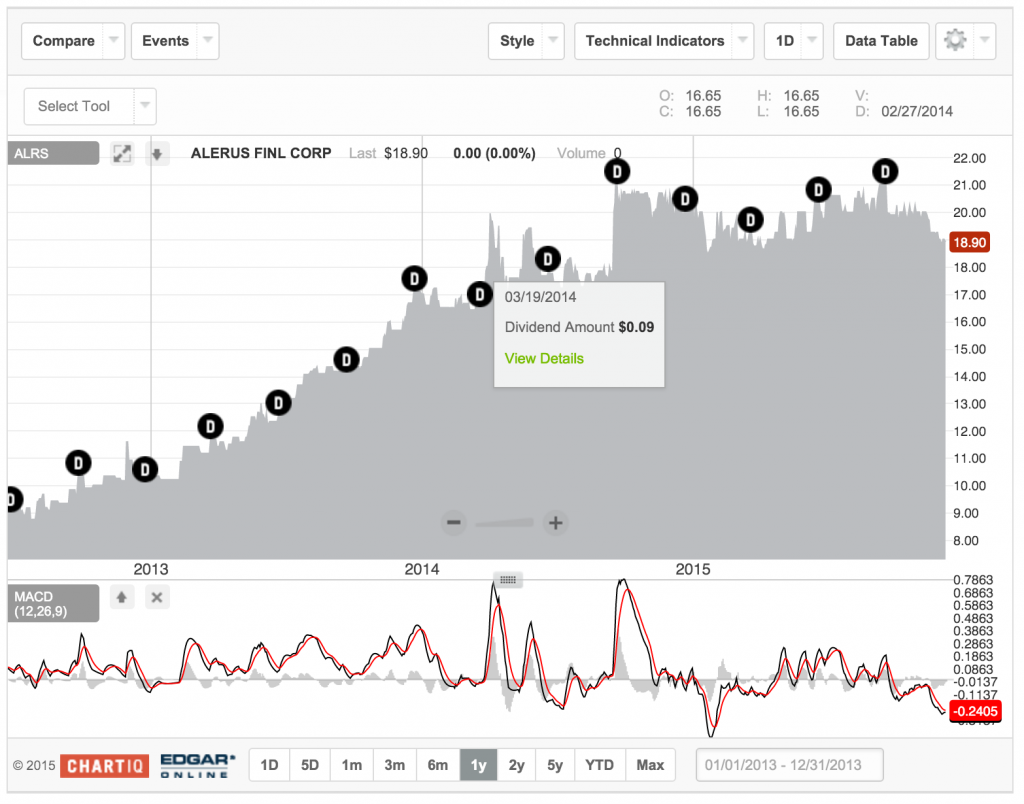Click dividend marker near 14.00 level
Viewport: 1024px width, 804px height.
click(346, 359)
